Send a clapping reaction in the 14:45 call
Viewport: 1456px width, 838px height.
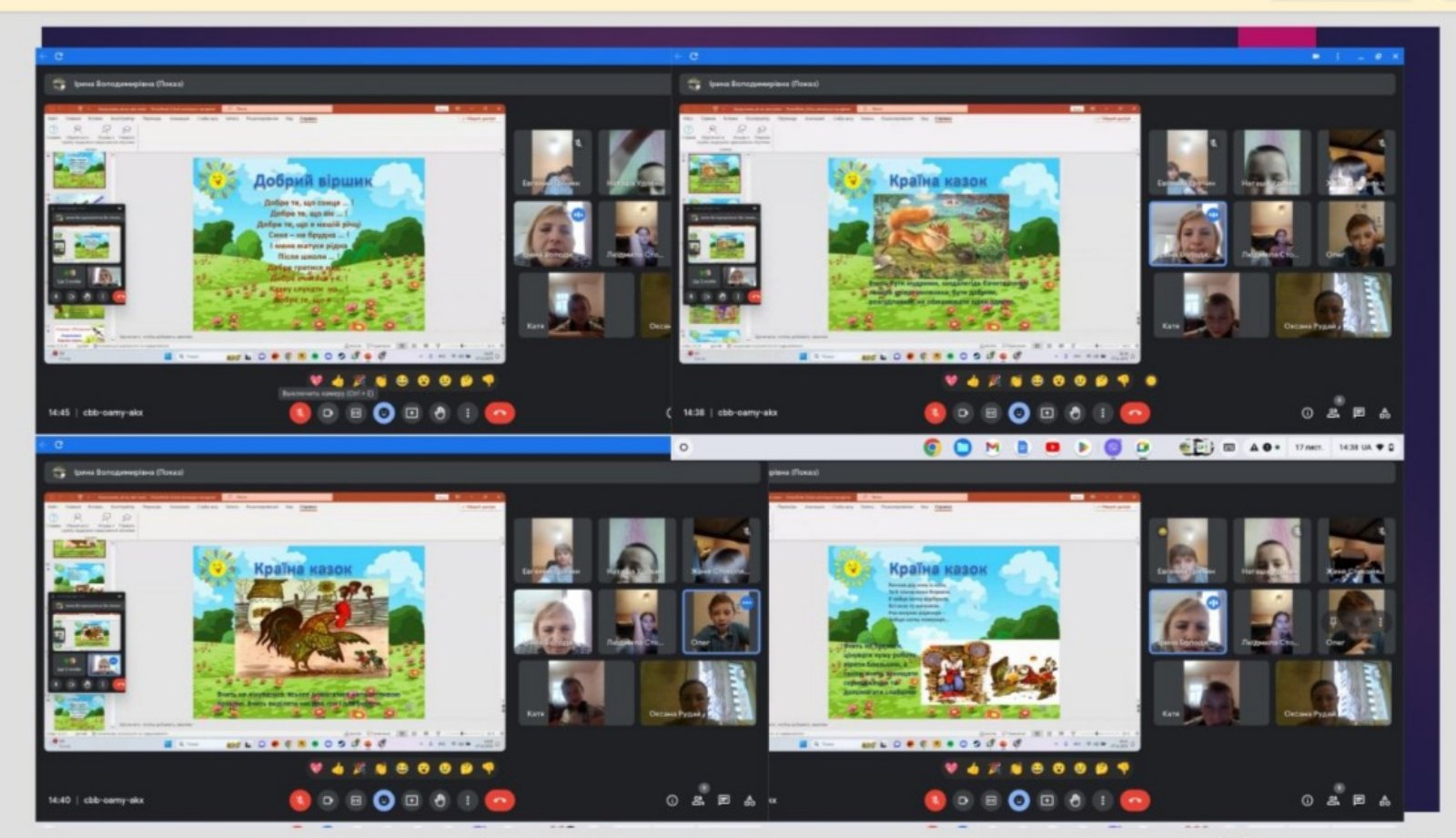[x=381, y=380]
